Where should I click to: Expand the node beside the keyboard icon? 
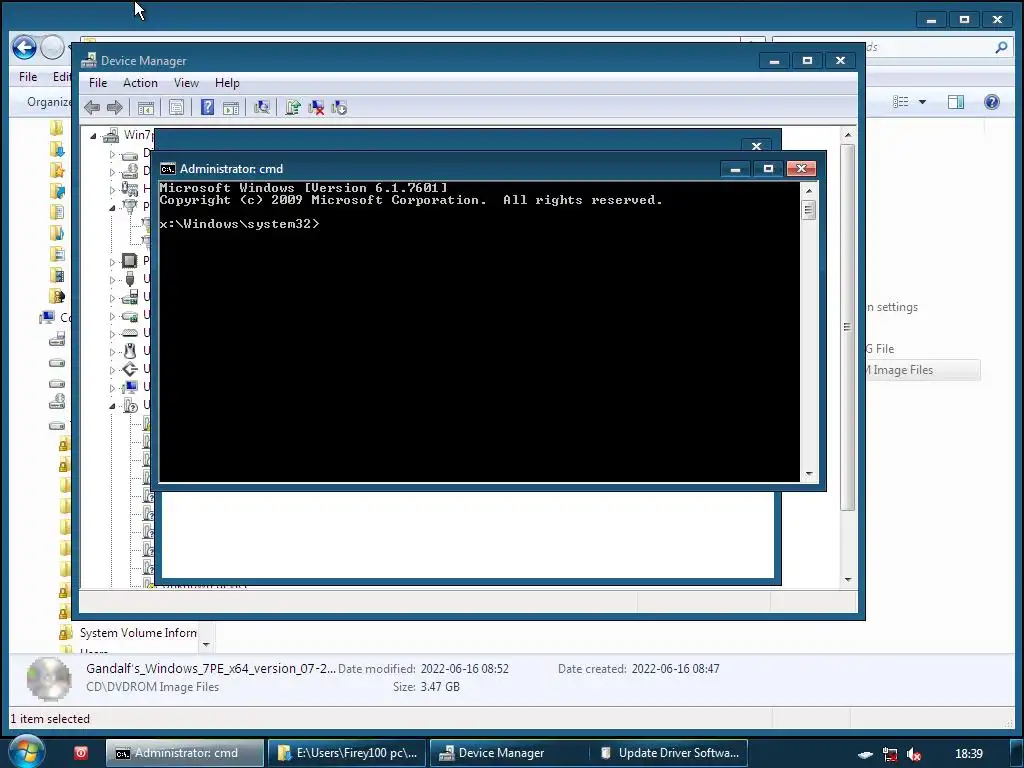click(112, 334)
